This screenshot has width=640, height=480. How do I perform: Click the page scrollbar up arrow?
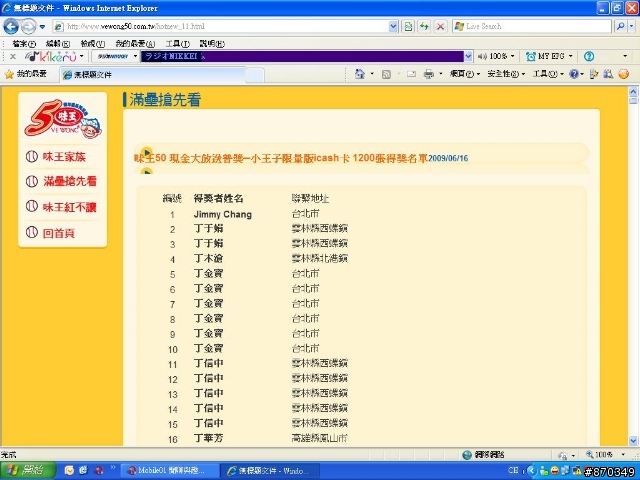[x=633, y=91]
